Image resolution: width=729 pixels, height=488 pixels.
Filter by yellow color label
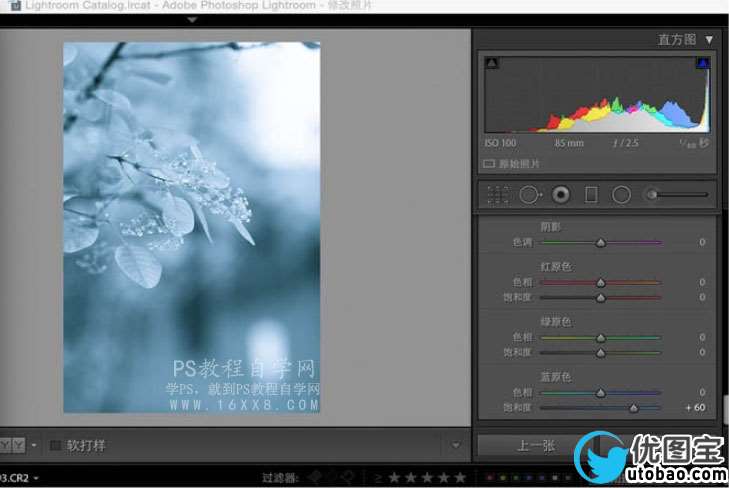502,477
